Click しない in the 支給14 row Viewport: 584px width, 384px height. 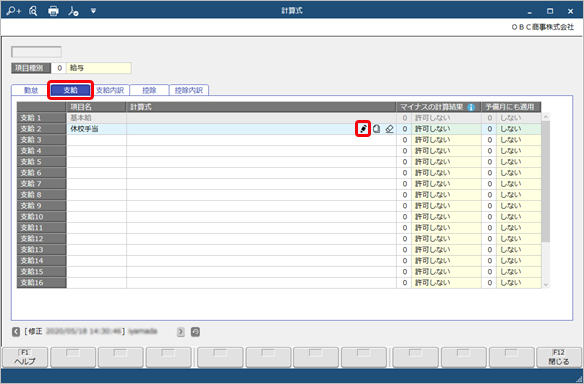tap(518, 261)
